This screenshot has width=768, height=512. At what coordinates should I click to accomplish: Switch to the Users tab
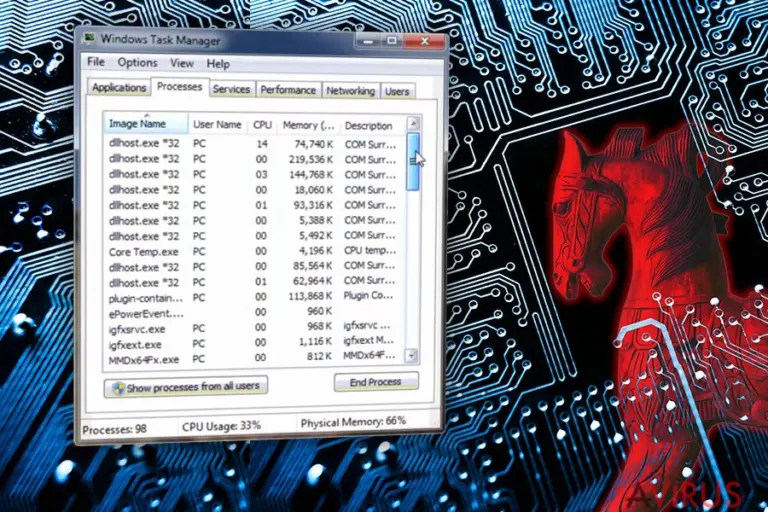(x=397, y=91)
